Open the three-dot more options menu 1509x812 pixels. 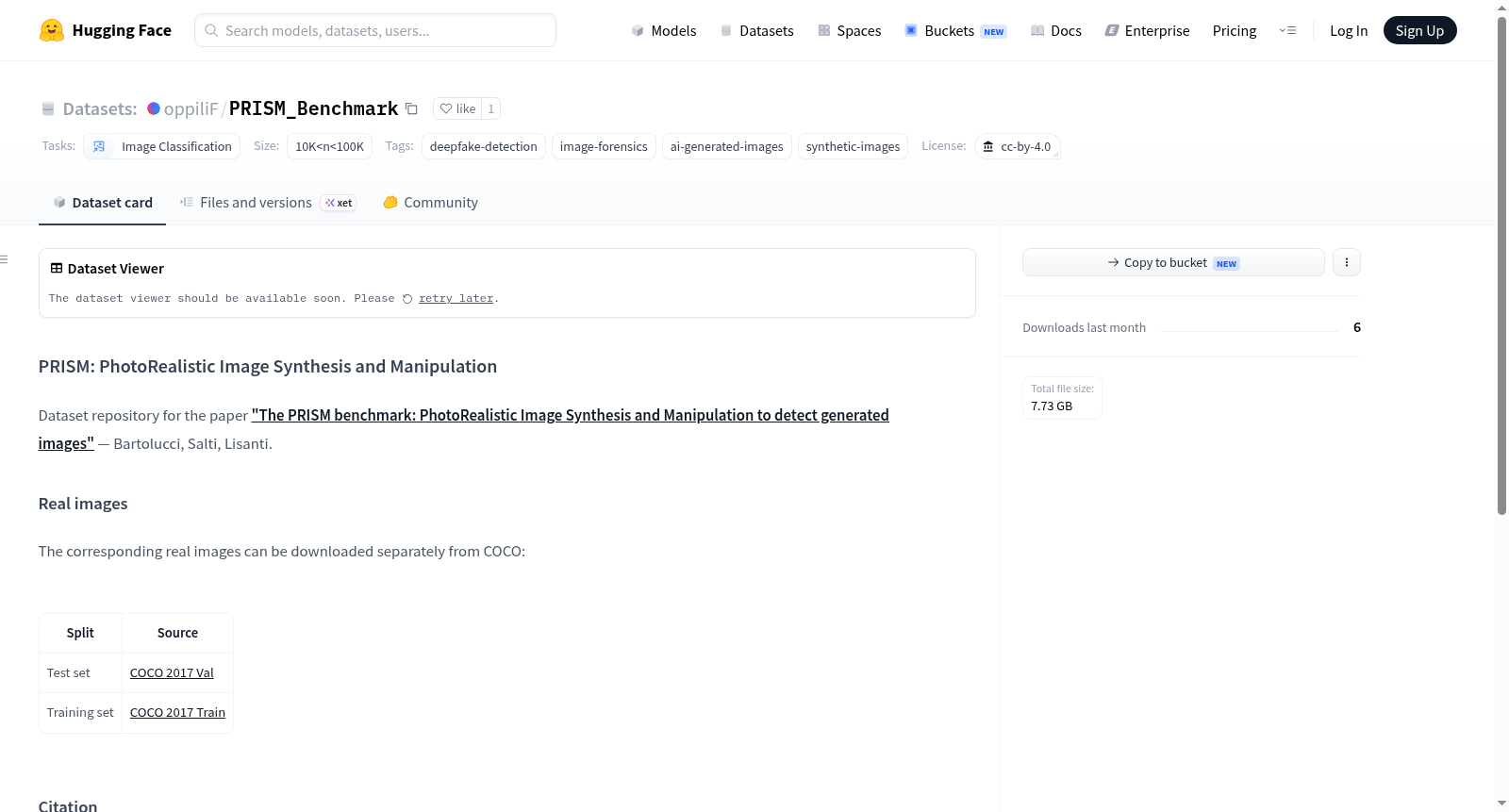[1347, 262]
